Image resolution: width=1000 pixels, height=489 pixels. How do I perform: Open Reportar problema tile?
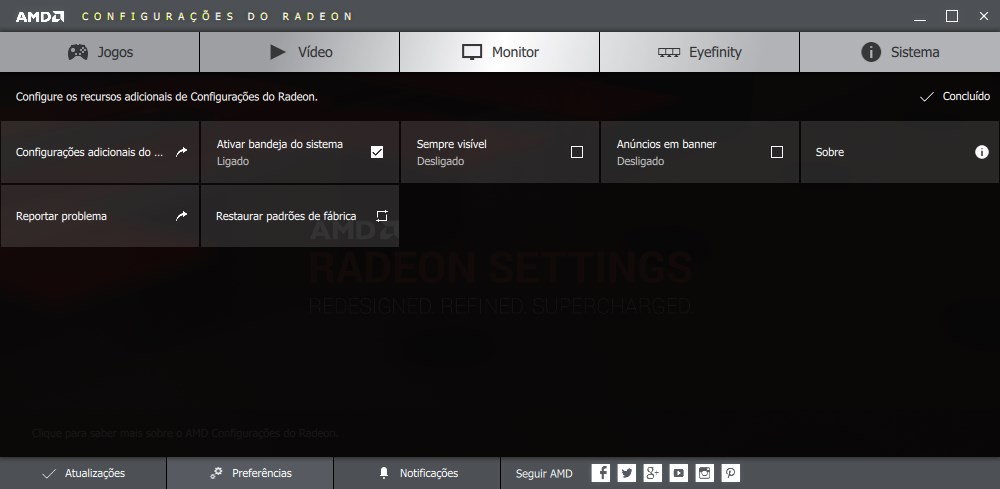pos(99,216)
